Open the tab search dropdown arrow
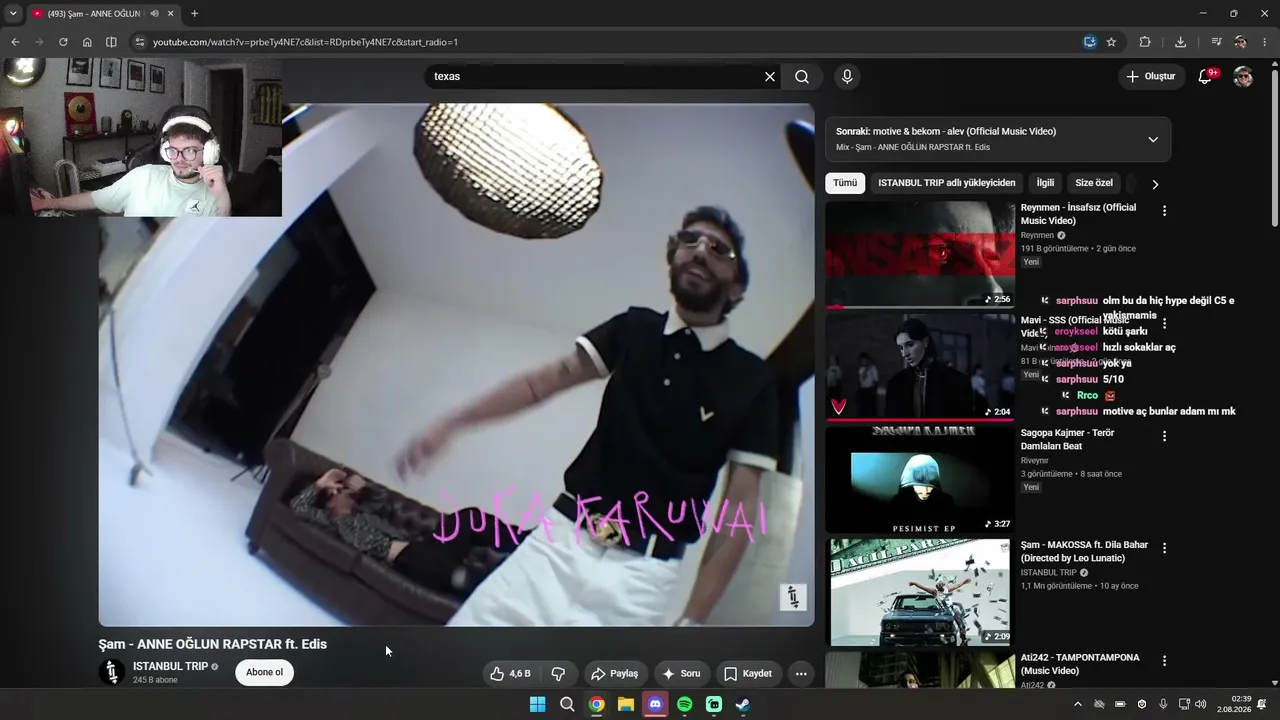1280x720 pixels. click(x=13, y=14)
